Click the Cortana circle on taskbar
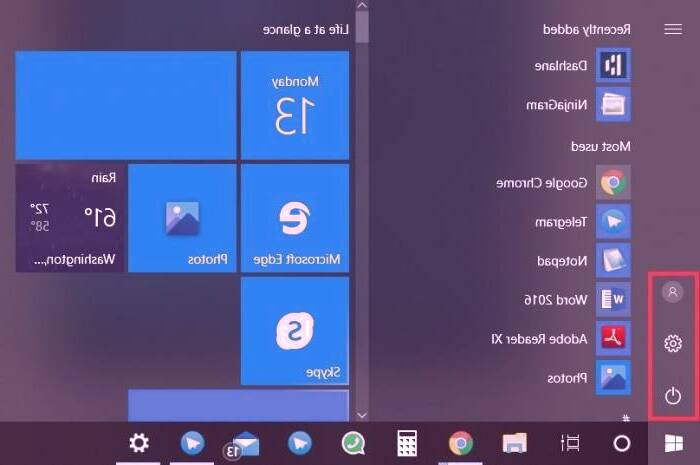This screenshot has width=700, height=465. coord(622,444)
